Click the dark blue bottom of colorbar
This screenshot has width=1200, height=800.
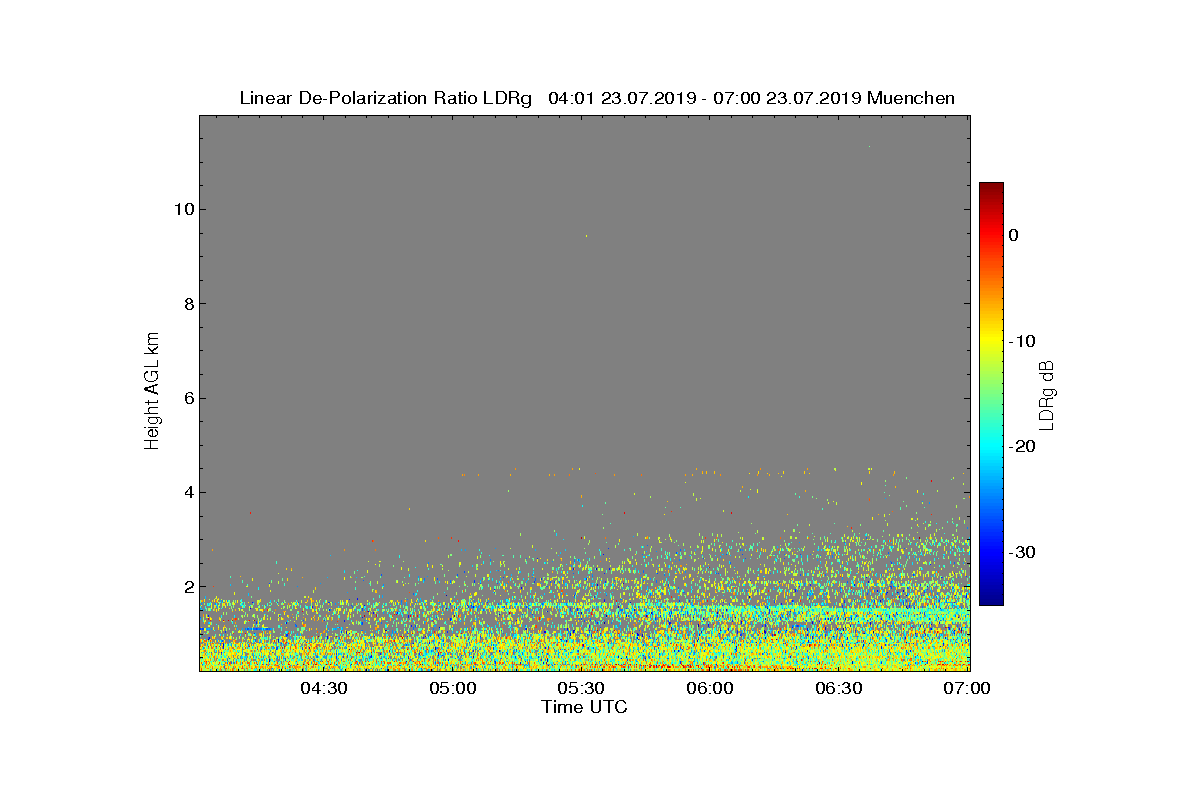pos(991,598)
